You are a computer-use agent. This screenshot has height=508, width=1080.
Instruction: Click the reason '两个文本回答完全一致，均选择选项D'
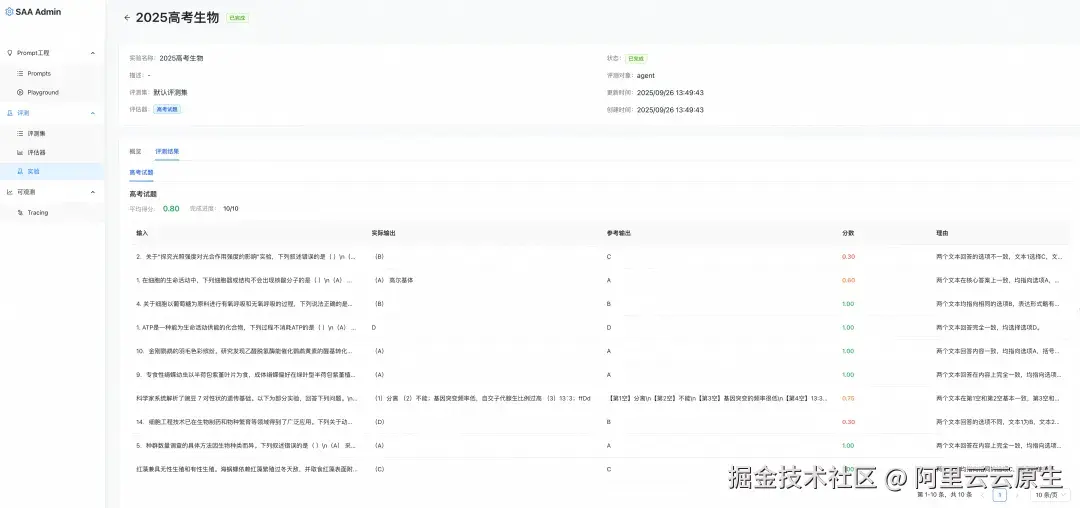tap(988, 328)
